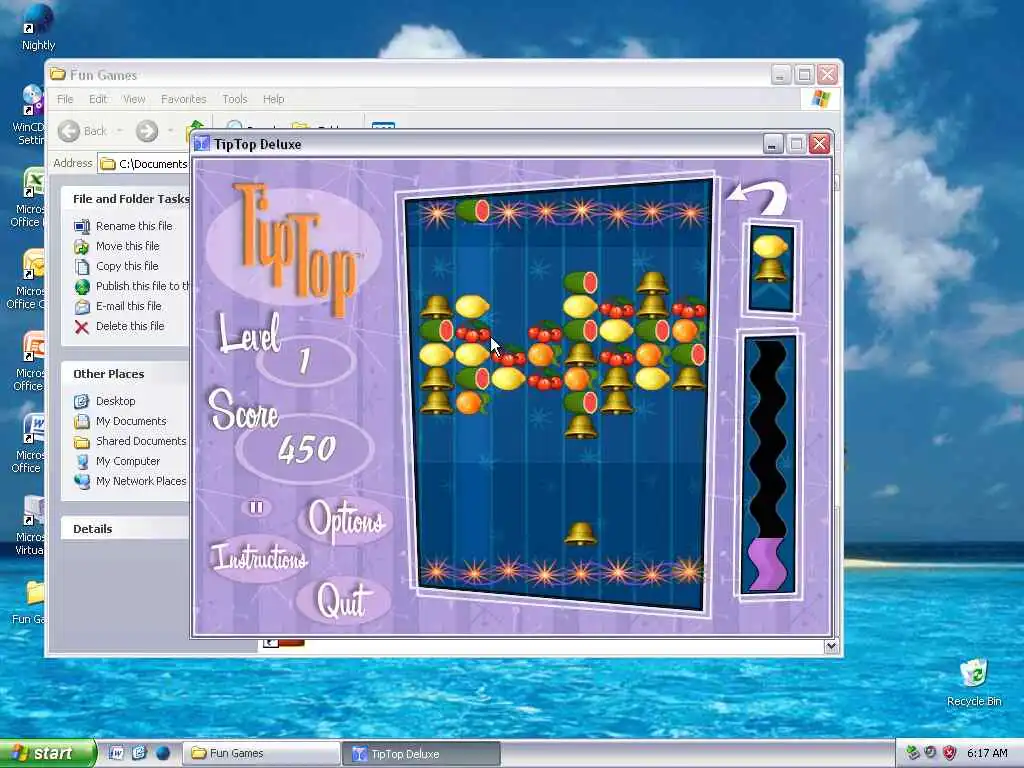
Task: Open the Edit menu in Fun Games
Action: pos(98,99)
